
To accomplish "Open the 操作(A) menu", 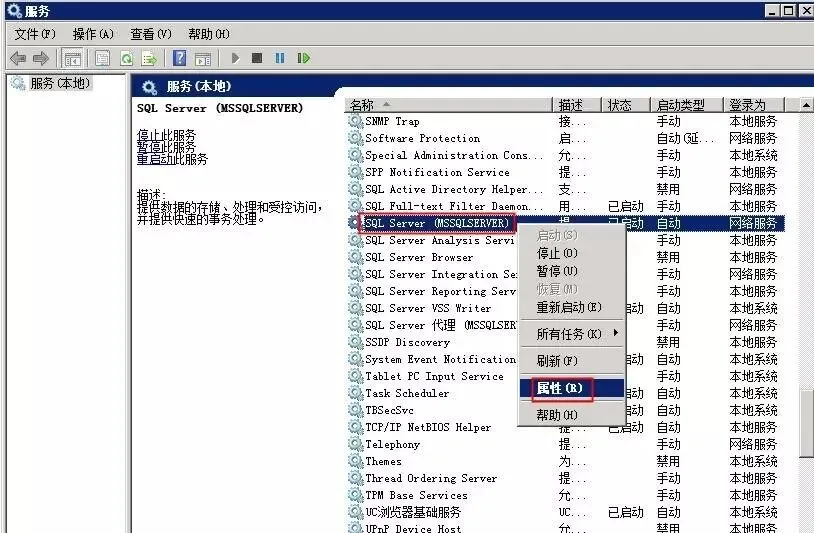I will [93, 34].
